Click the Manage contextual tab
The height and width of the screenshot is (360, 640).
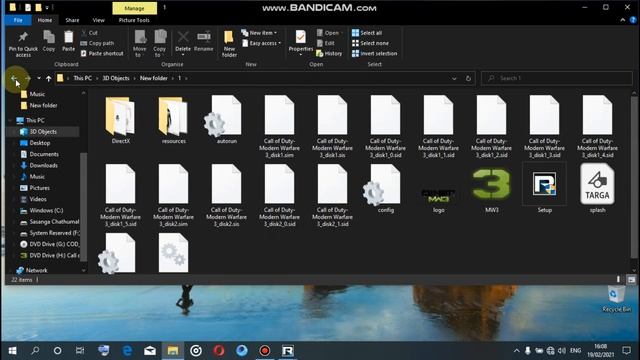click(134, 8)
